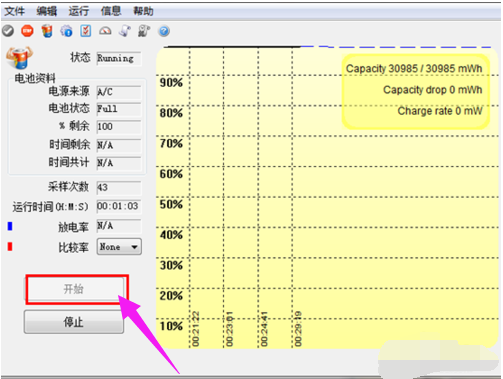Image resolution: width=503 pixels, height=379 pixels.
Task: Open the 比较率 None dropdown
Action: (119, 247)
